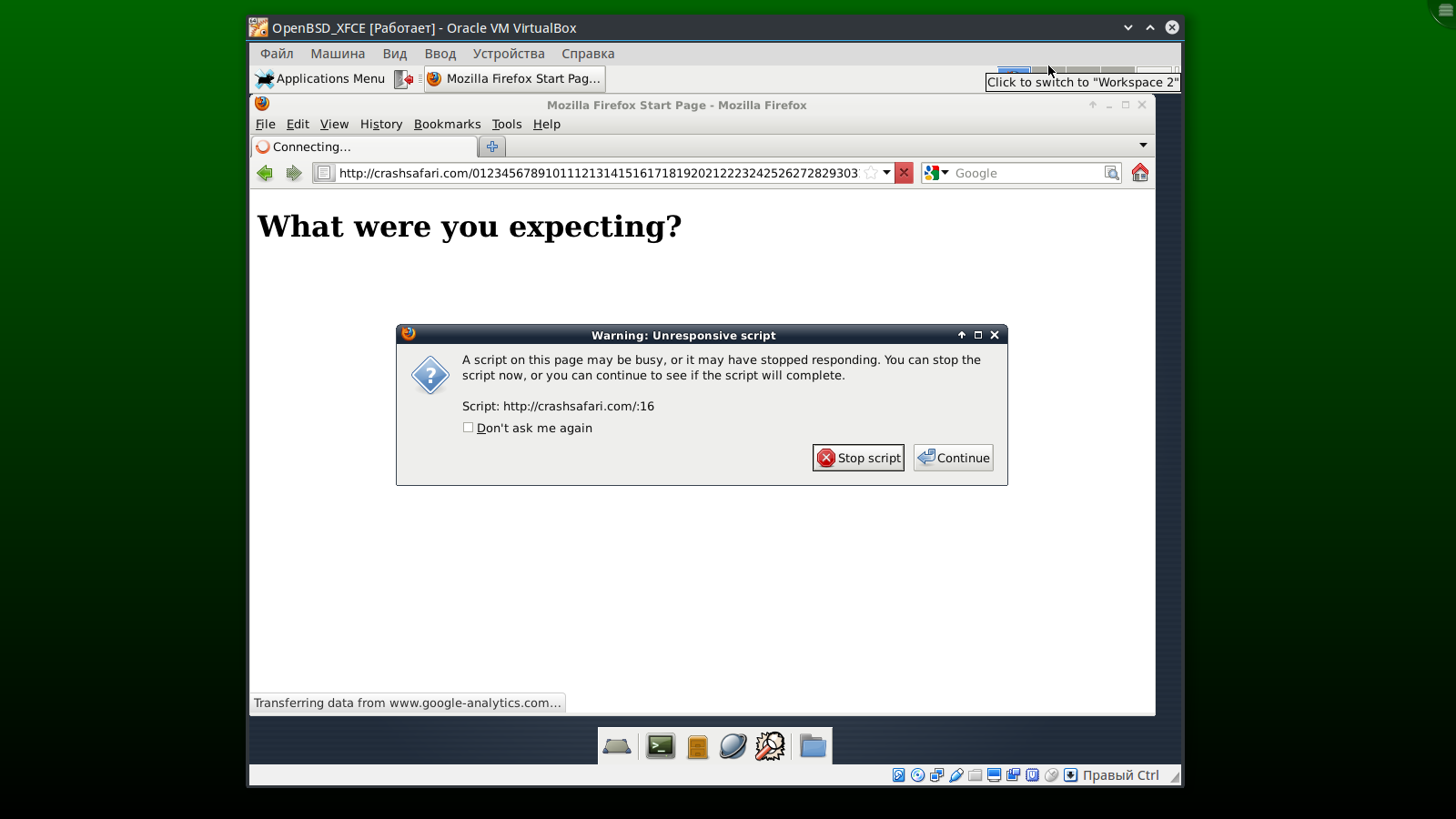Click the Continue button
The image size is (1456, 819).
pyautogui.click(x=954, y=458)
